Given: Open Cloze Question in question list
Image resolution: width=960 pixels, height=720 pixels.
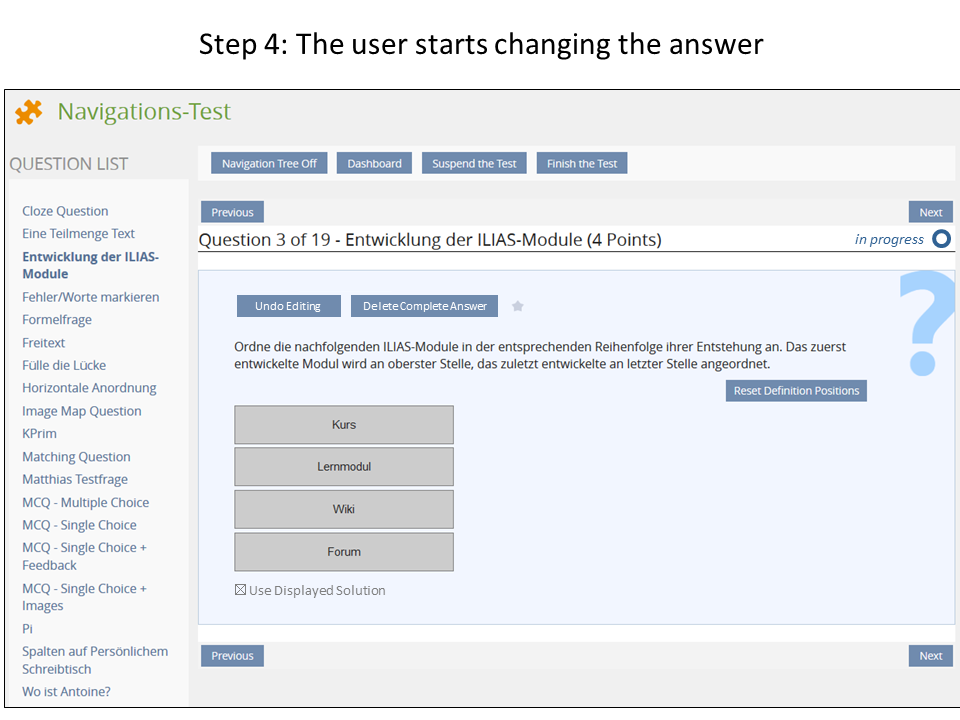Looking at the screenshot, I should point(65,211).
